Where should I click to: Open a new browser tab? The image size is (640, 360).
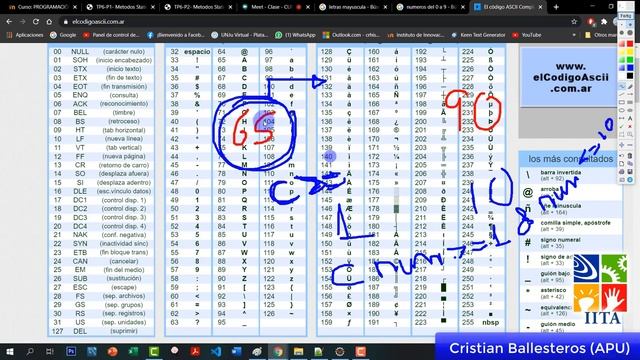[556, 7]
